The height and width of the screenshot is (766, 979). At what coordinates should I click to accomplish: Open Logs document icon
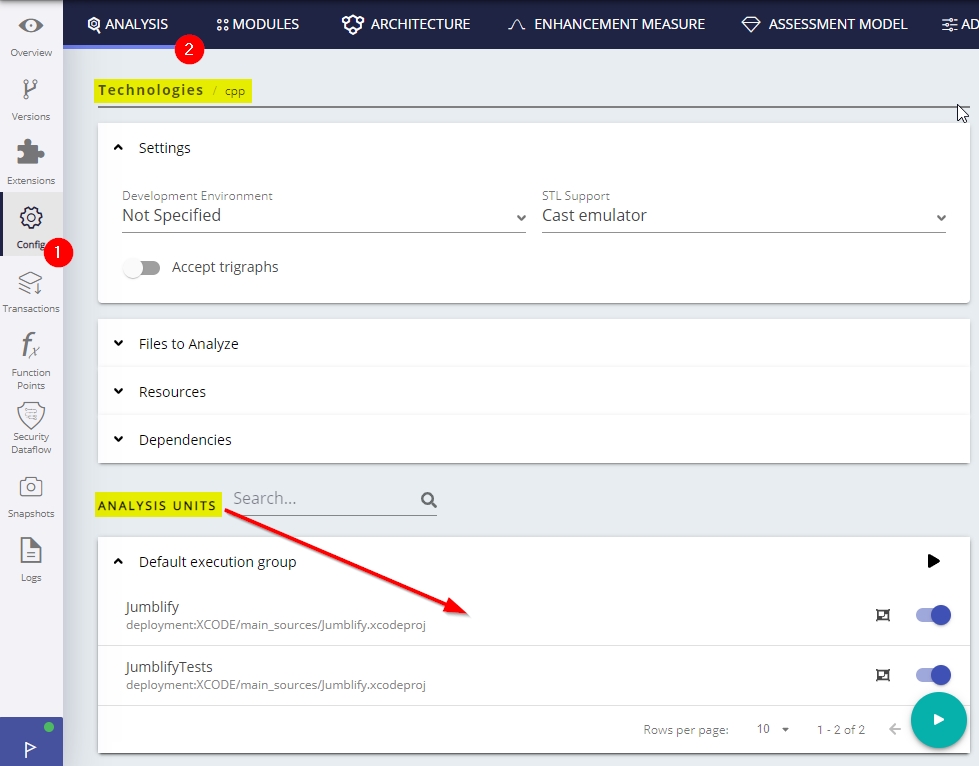pos(31,551)
